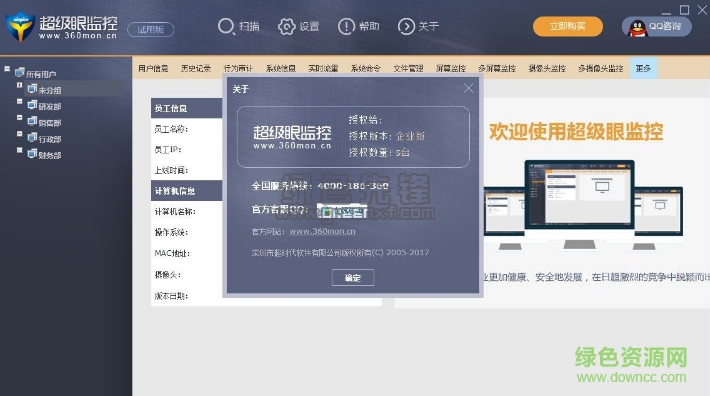Click the 官方客服QQ contact badge

[342, 211]
